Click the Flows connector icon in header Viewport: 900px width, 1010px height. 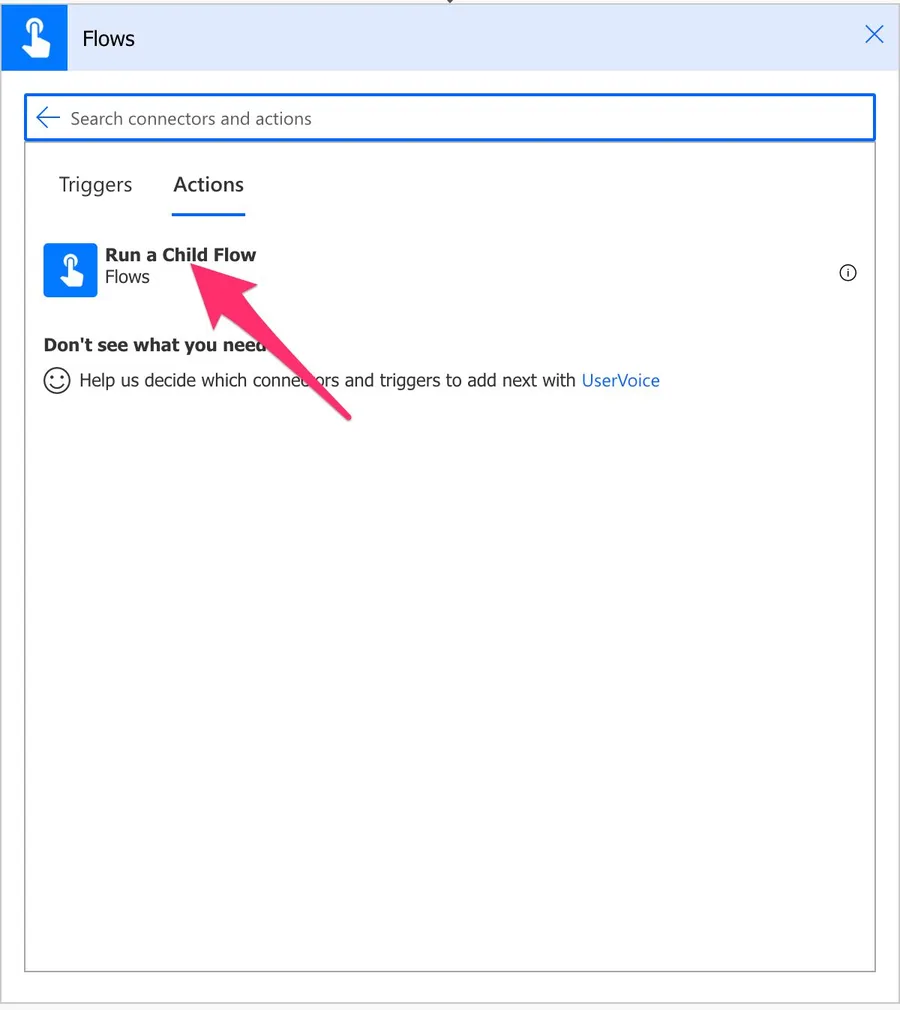point(34,38)
